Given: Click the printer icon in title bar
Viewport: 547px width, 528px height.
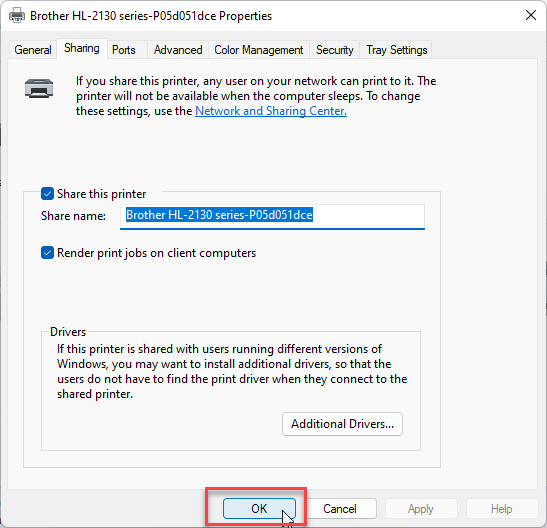Looking at the screenshot, I should [17, 16].
